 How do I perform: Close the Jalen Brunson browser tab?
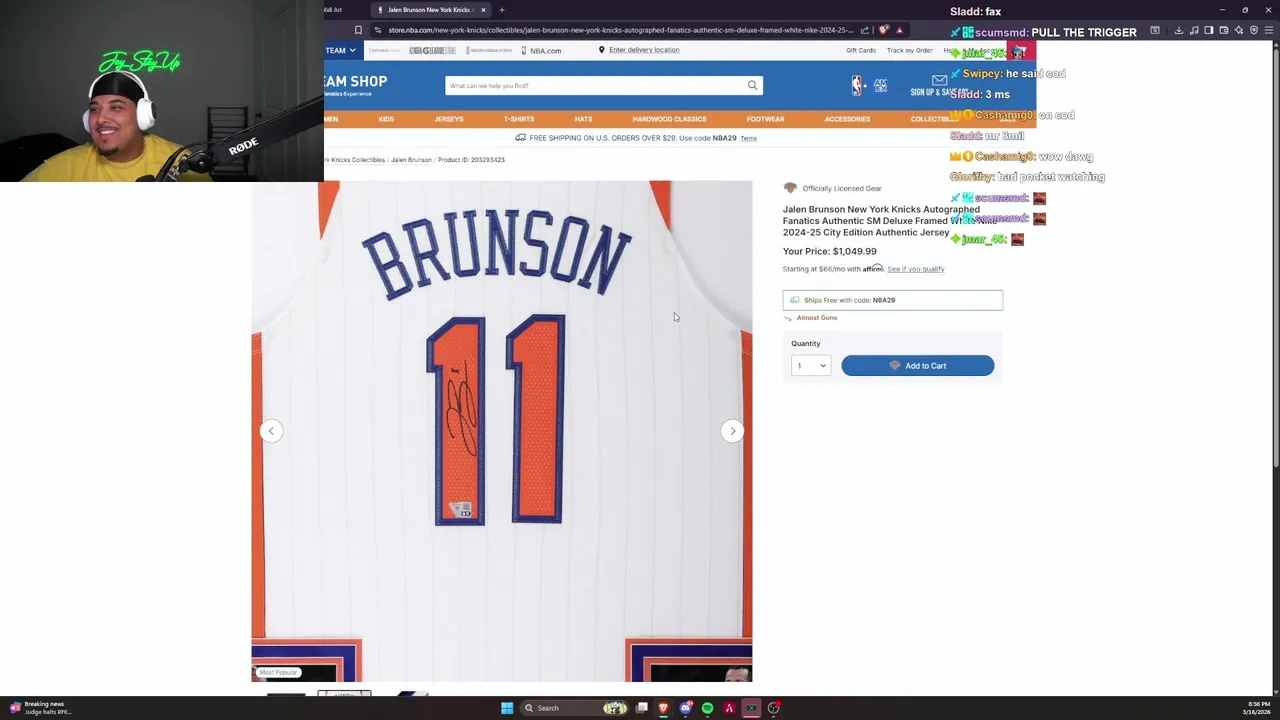coord(483,10)
